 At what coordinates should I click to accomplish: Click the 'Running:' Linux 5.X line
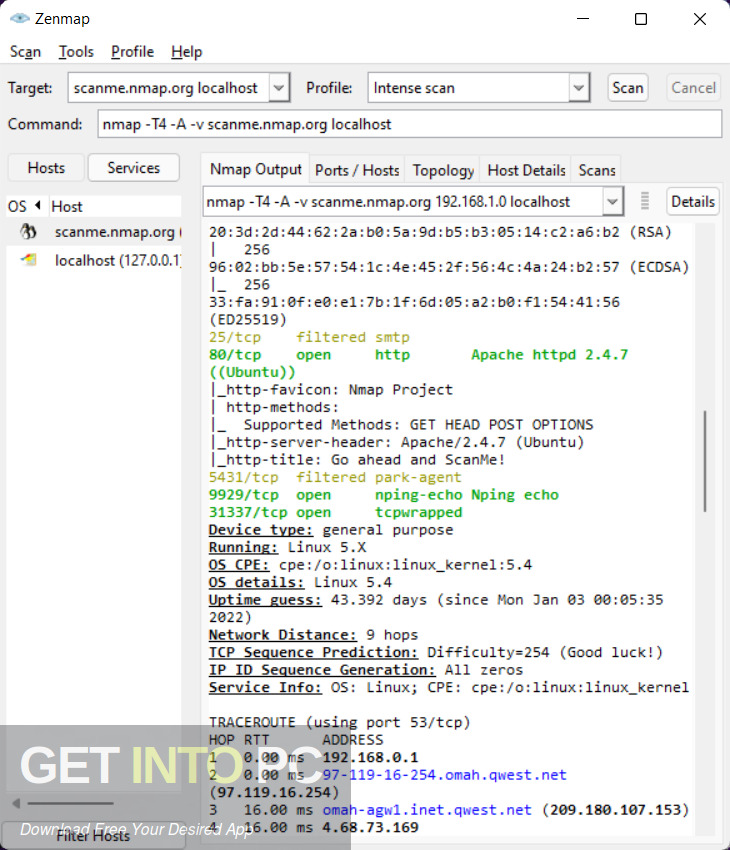click(288, 547)
